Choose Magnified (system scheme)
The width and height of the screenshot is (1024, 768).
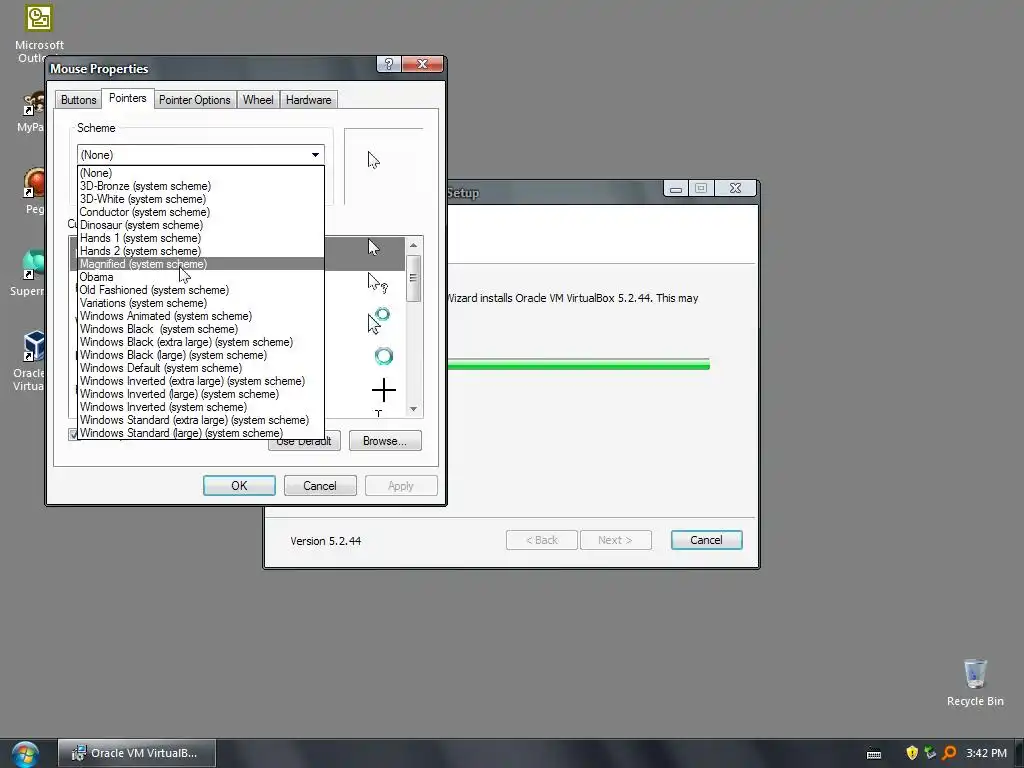pyautogui.click(x=200, y=264)
